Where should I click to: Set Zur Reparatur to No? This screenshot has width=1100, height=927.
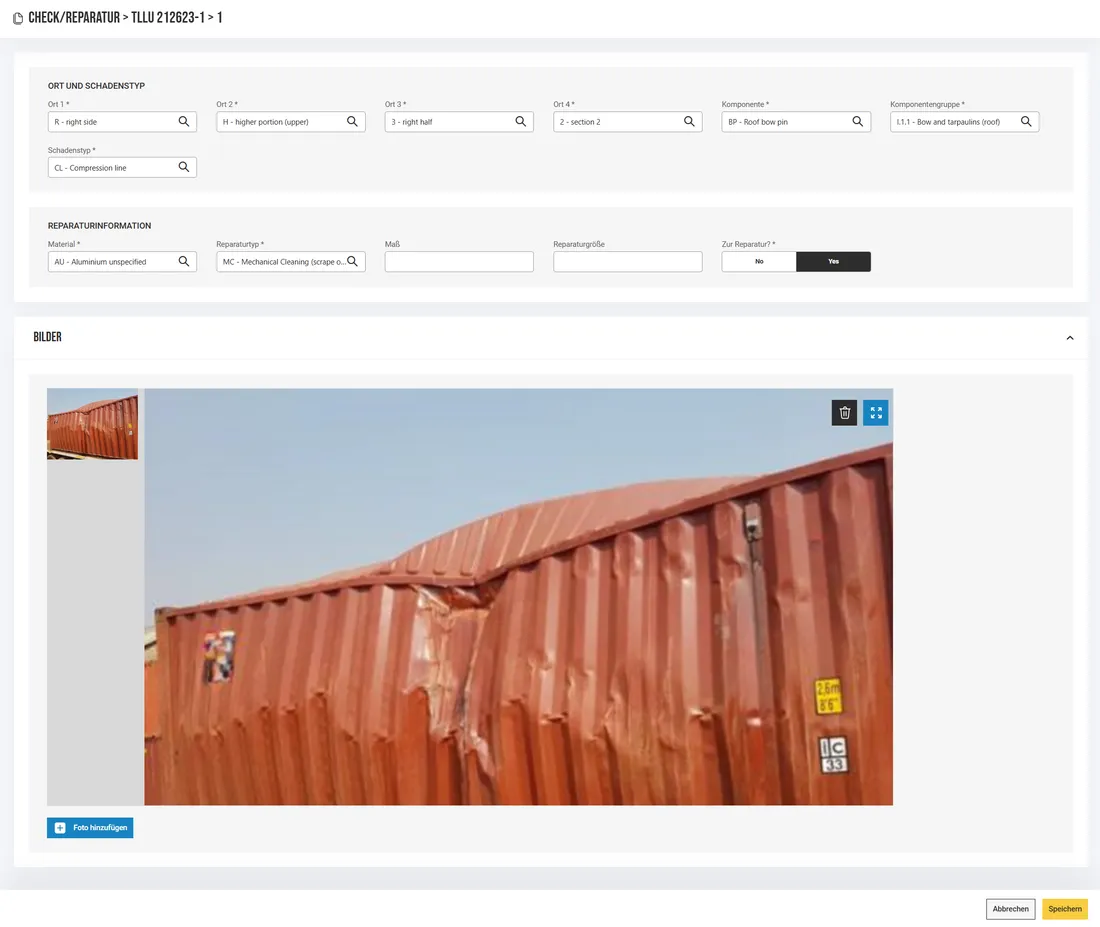click(x=759, y=262)
